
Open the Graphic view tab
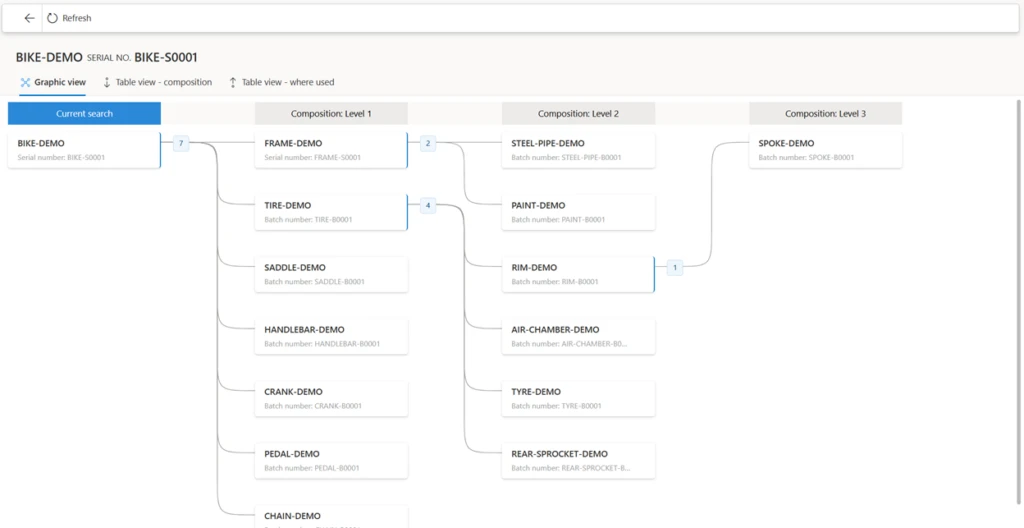53,82
